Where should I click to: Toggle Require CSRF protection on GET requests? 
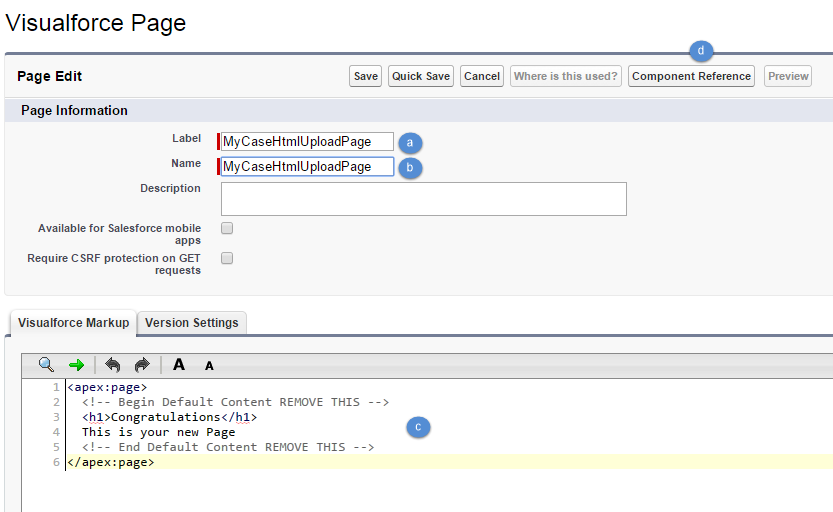tap(227, 258)
